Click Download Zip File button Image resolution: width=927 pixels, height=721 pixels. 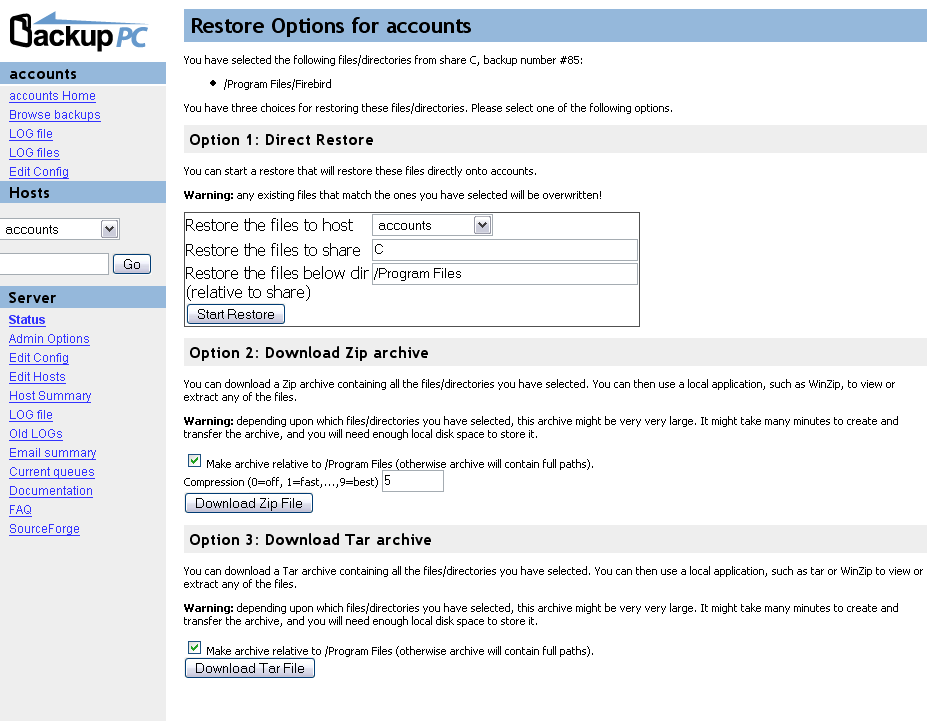[x=249, y=503]
